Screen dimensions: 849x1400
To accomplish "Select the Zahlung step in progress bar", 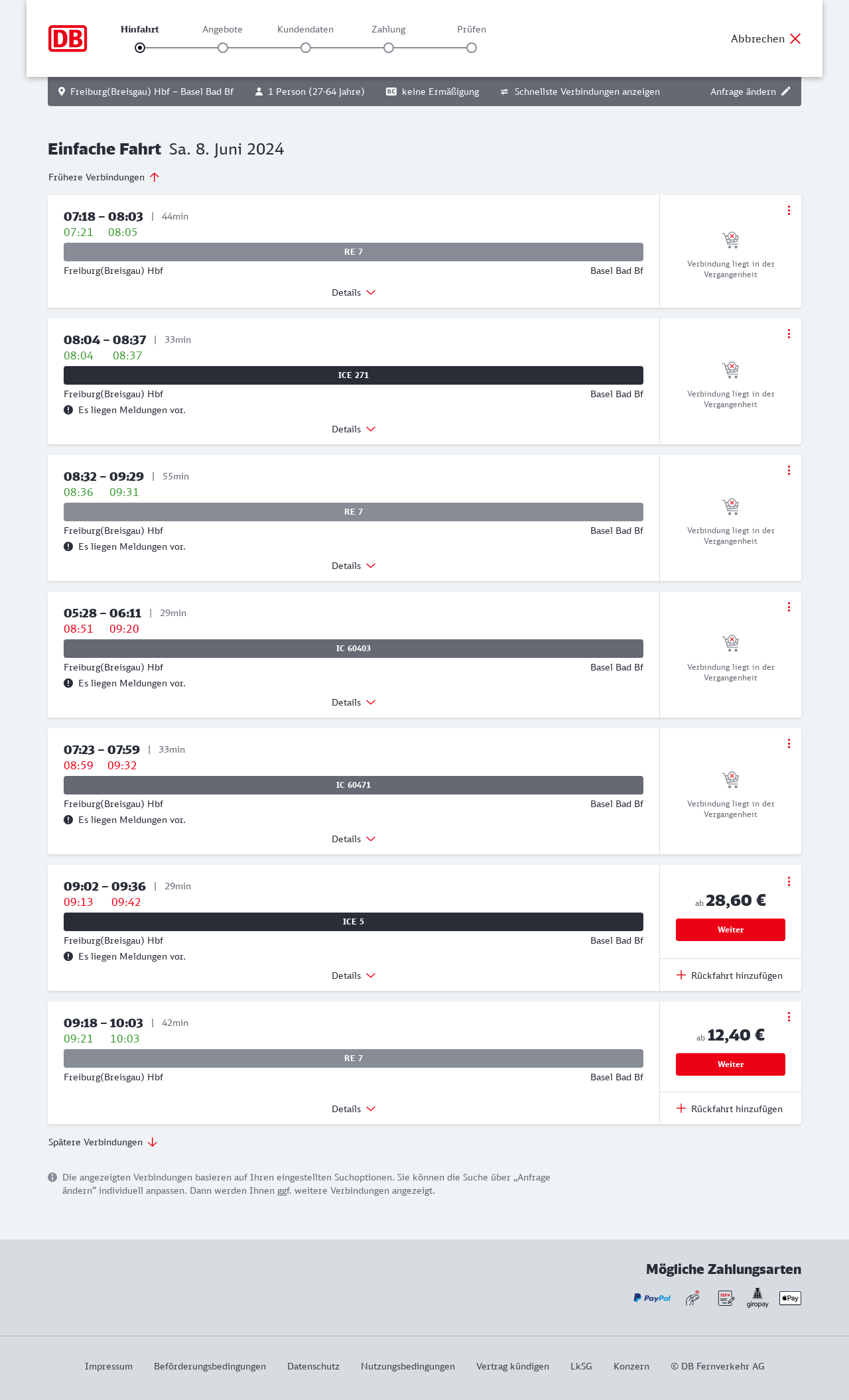I will click(389, 47).
